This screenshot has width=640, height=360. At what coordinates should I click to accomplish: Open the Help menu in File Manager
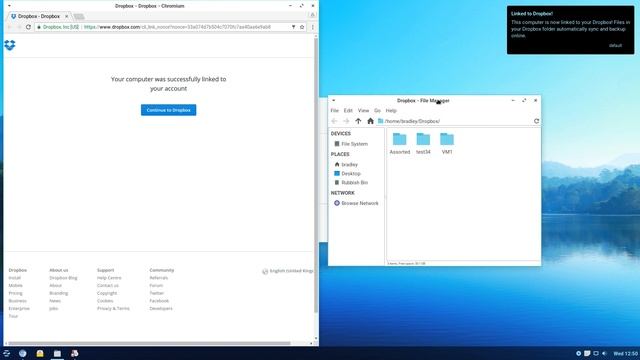391,111
